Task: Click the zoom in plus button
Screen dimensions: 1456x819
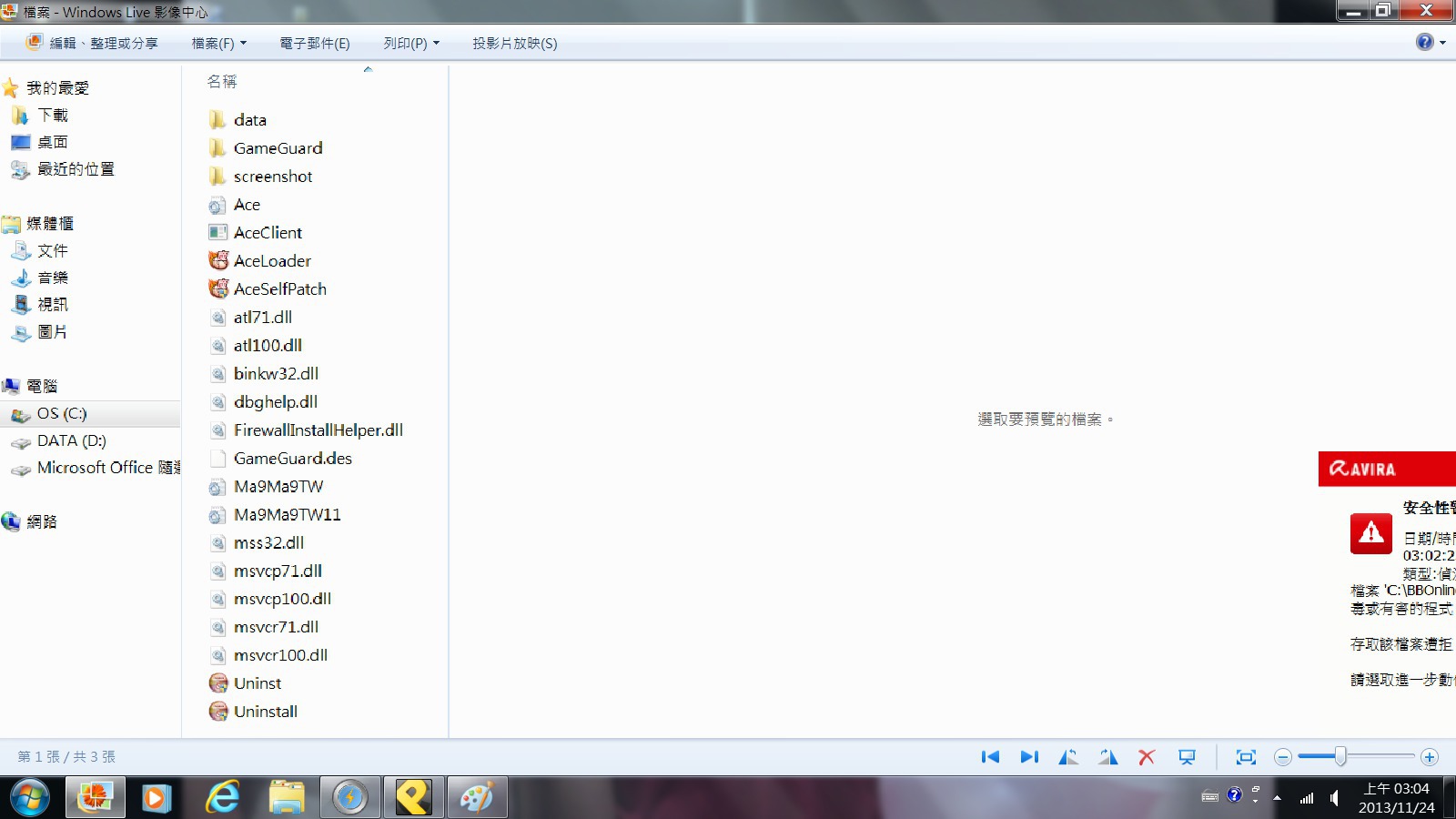Action: 1430,757
